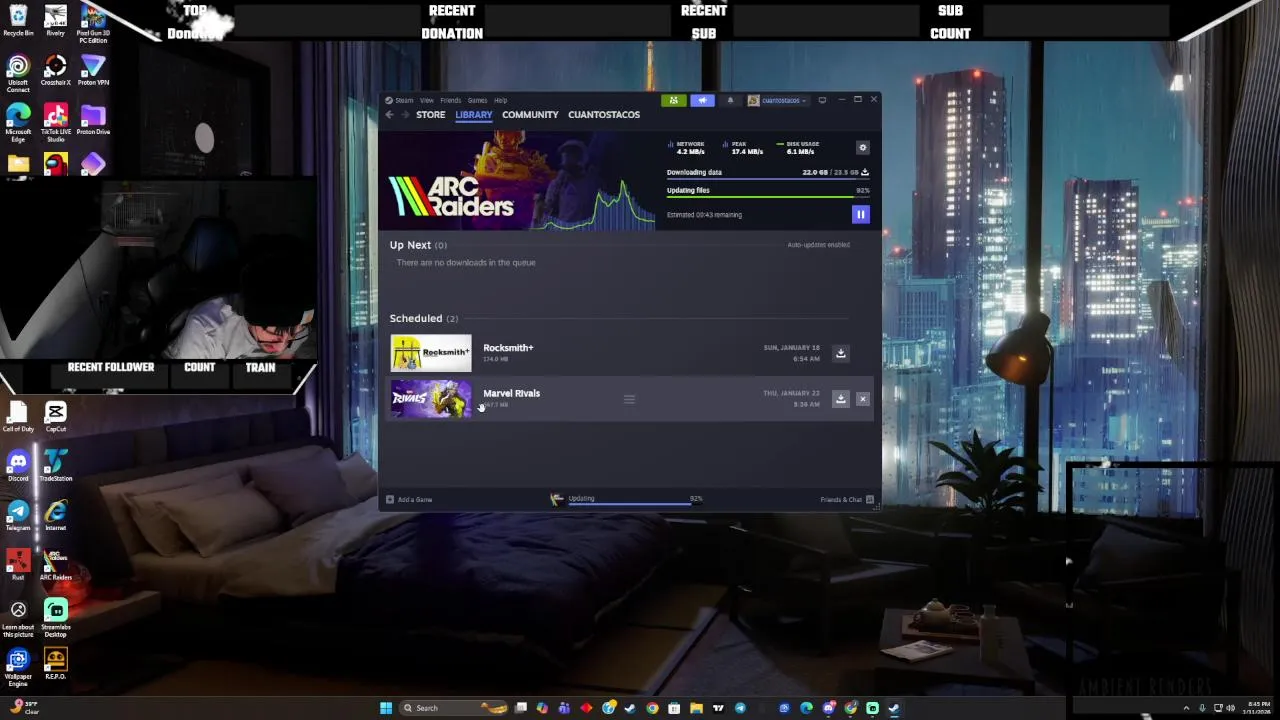Viewport: 1280px width, 720px height.
Task: Open ARC Raiders desktop shortcut
Action: [x=55, y=565]
